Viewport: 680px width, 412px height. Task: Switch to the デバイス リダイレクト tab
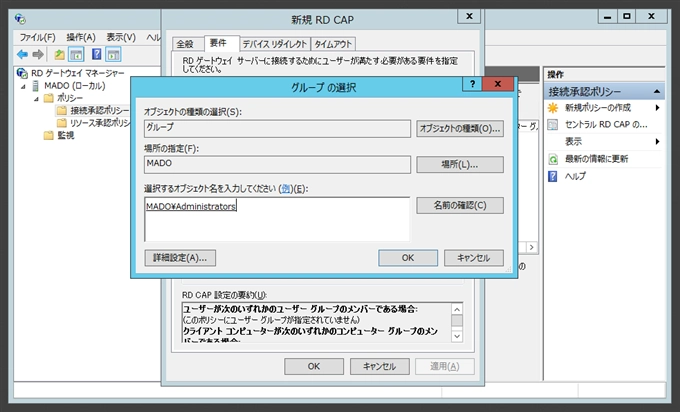(x=275, y=44)
